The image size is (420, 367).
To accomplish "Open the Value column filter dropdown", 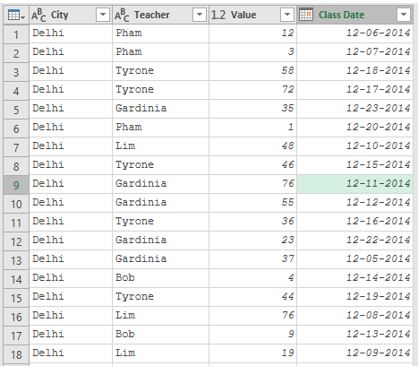I will point(287,15).
